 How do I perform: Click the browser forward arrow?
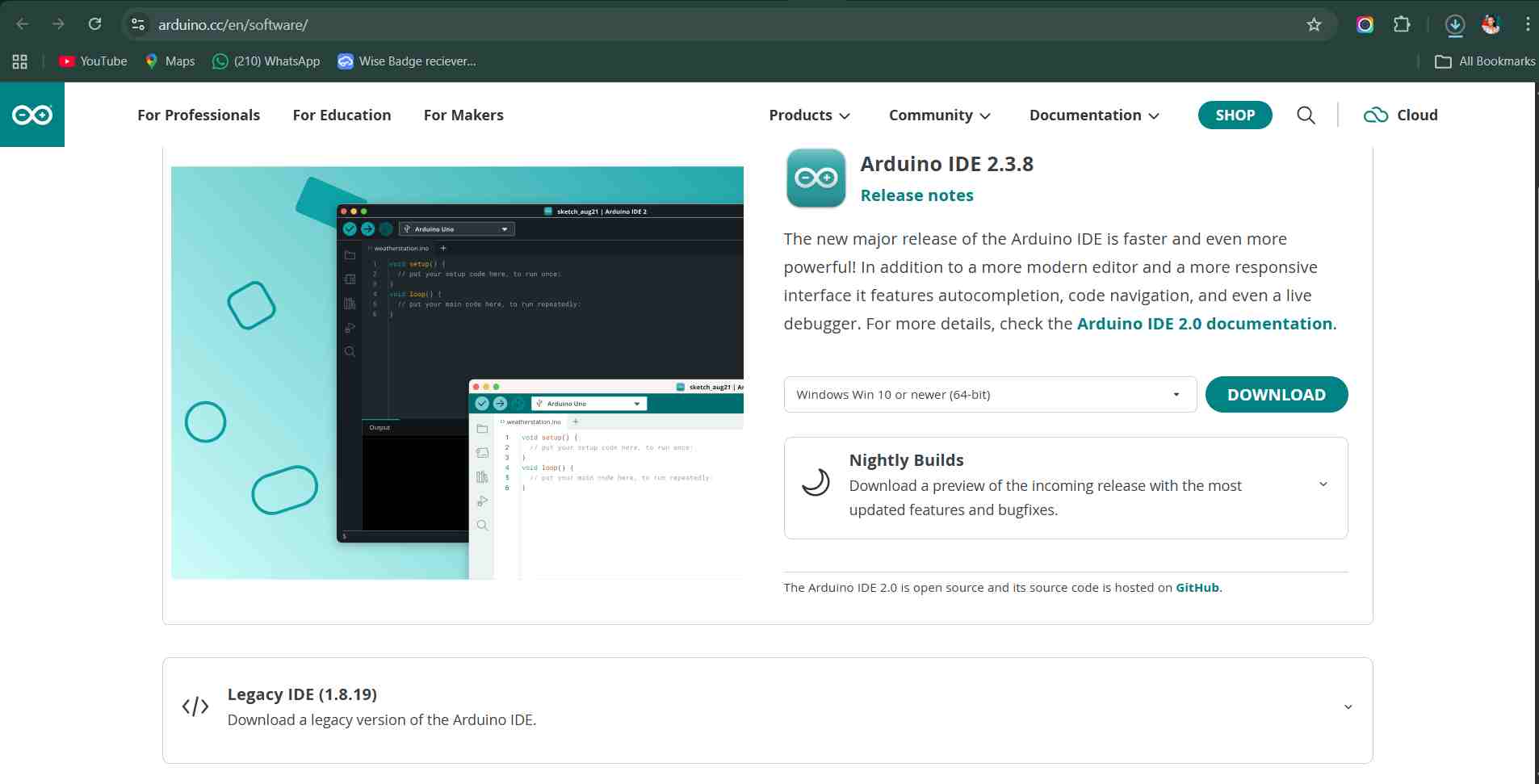coord(58,24)
